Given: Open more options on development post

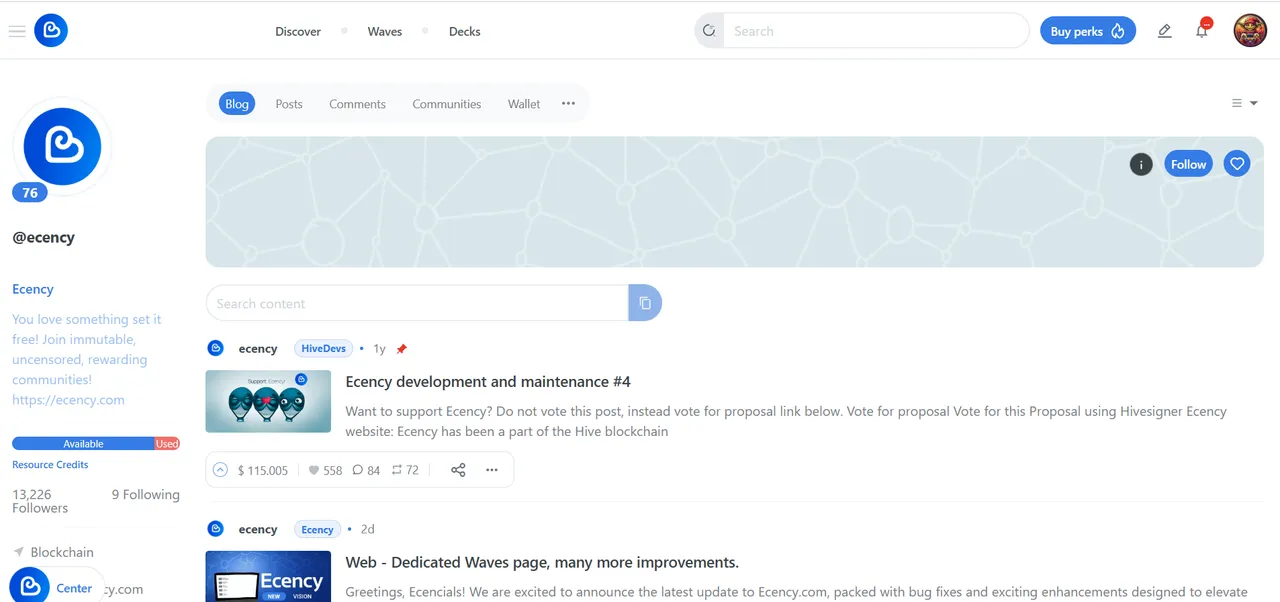Looking at the screenshot, I should click(x=491, y=470).
